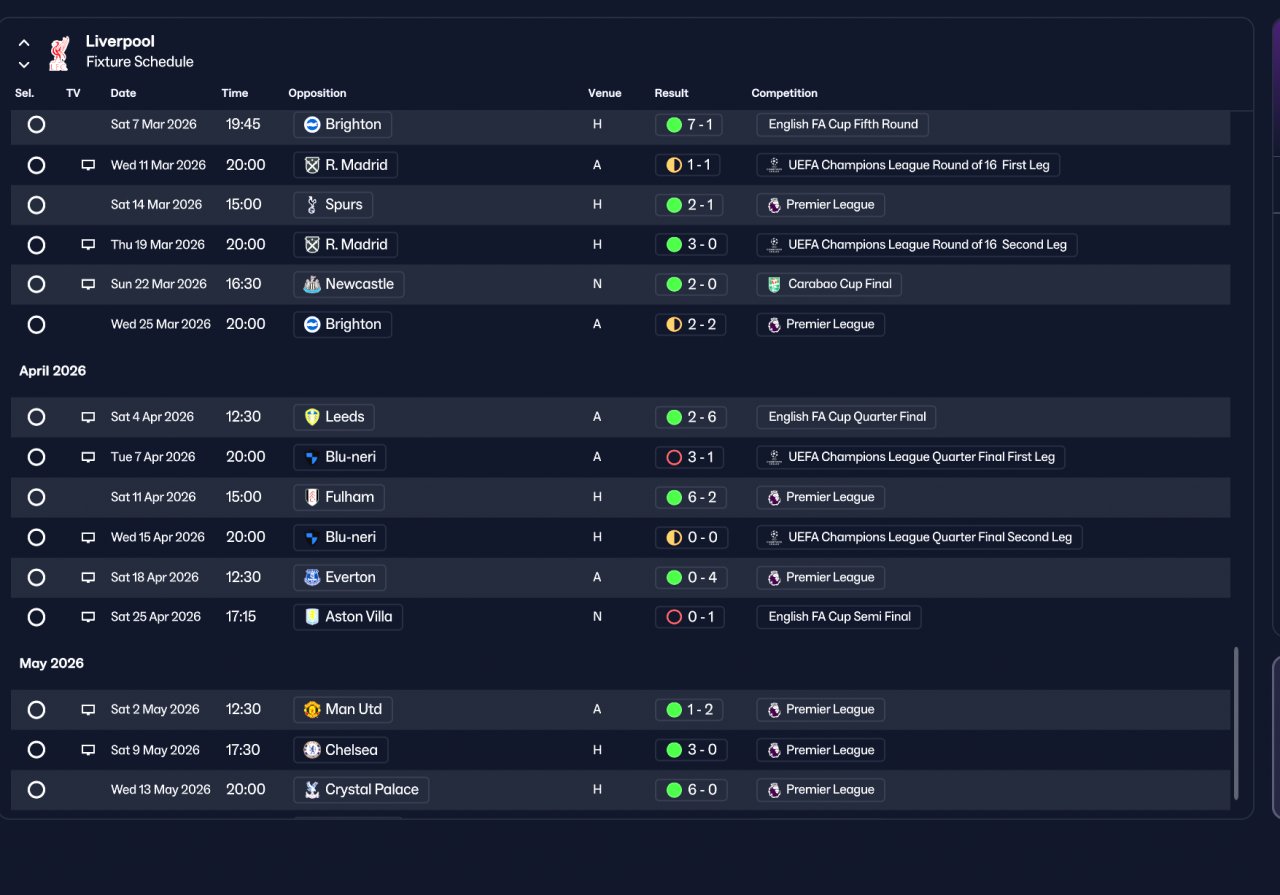Click the down chevron next to Liverpool
This screenshot has width=1280, height=895.
[x=24, y=65]
